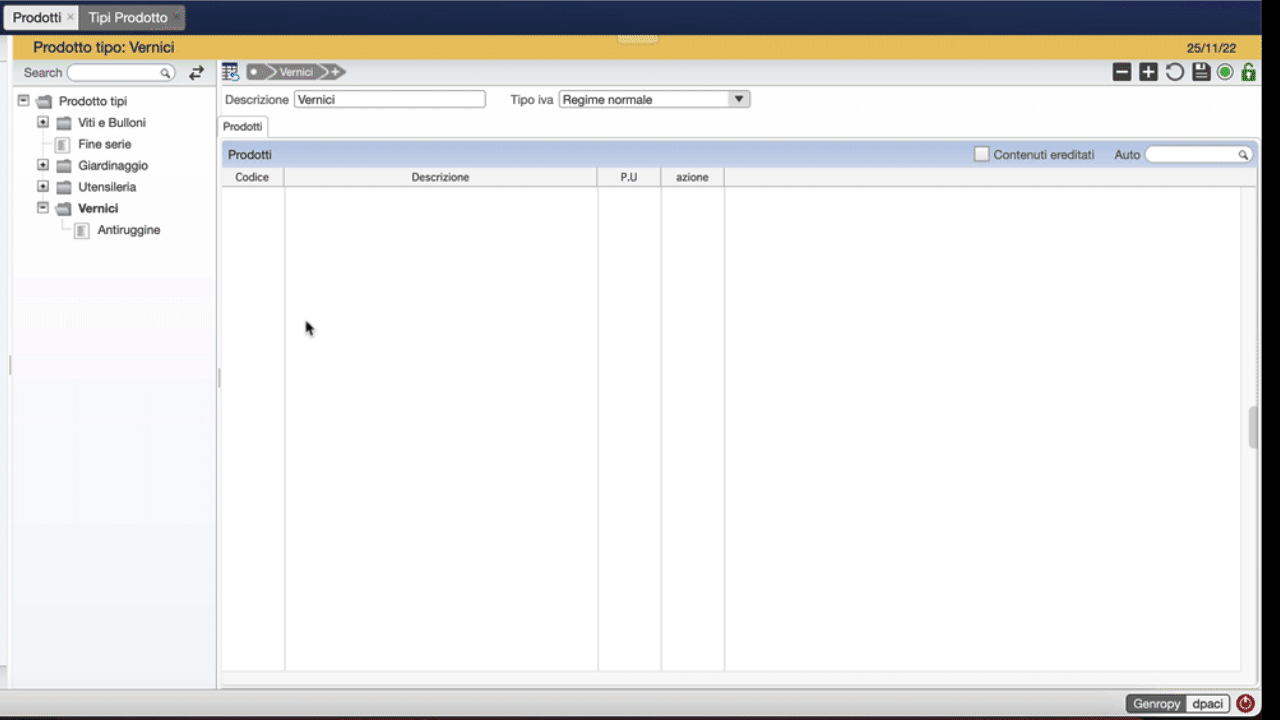Click the Auto search input field
1280x720 pixels.
pos(1198,155)
